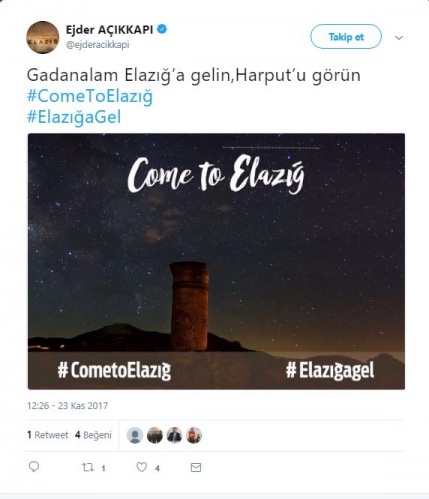
Task: Like the tweet with the heart icon
Action: point(142,467)
